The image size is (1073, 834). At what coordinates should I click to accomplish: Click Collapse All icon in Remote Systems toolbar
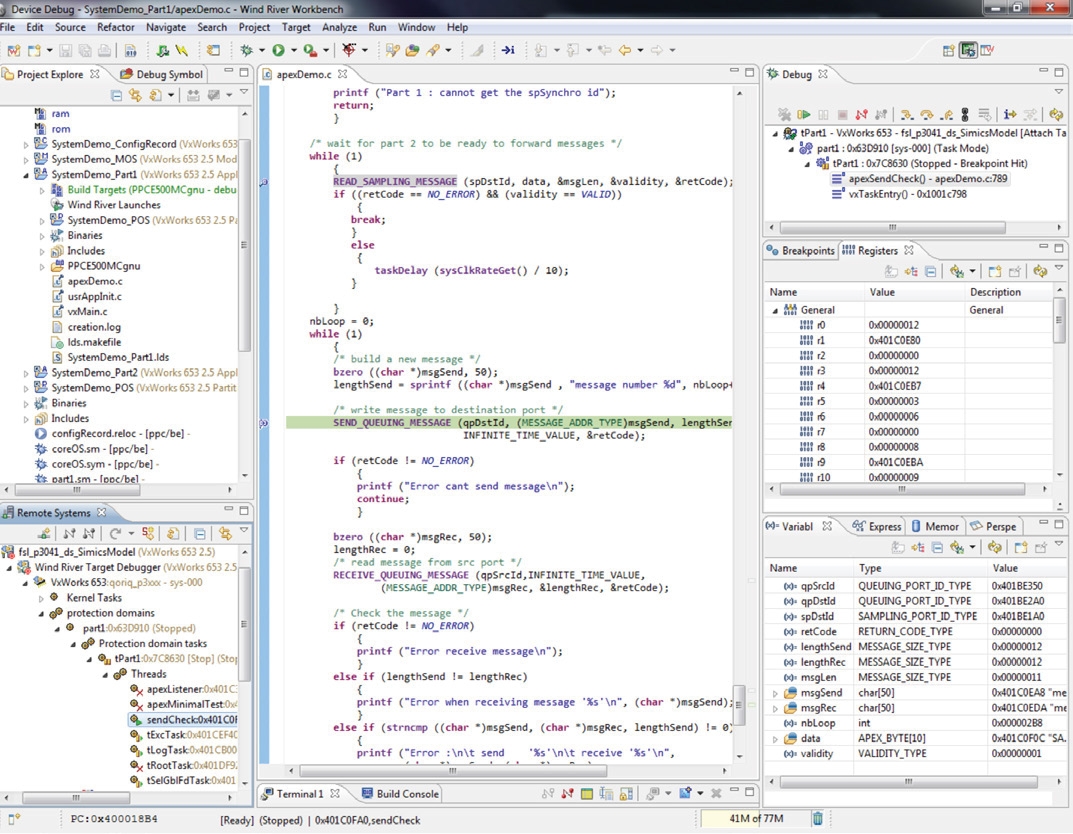tap(200, 533)
